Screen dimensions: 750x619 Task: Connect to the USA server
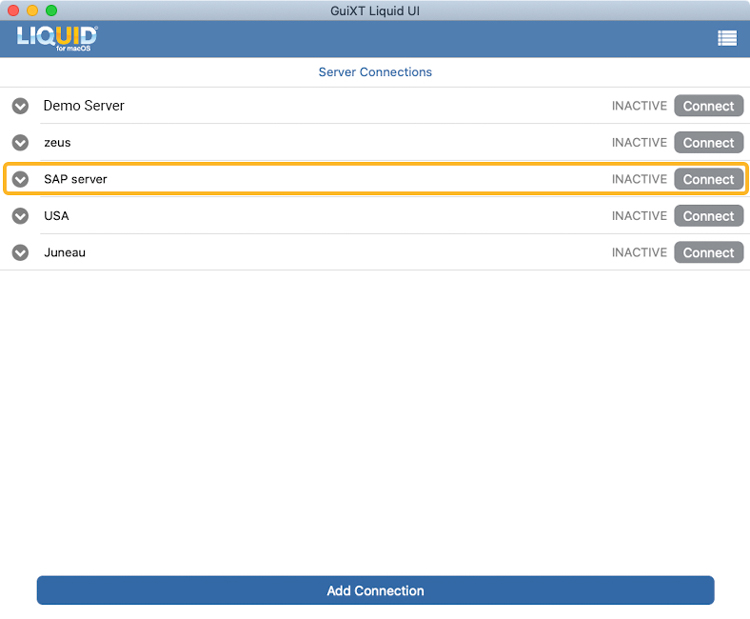(708, 216)
